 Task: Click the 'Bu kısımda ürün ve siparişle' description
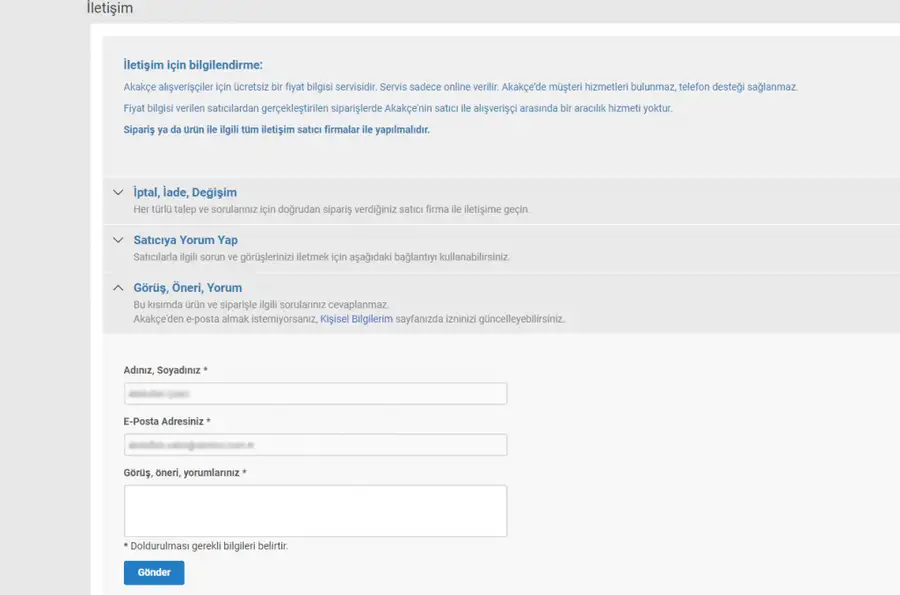point(261,305)
